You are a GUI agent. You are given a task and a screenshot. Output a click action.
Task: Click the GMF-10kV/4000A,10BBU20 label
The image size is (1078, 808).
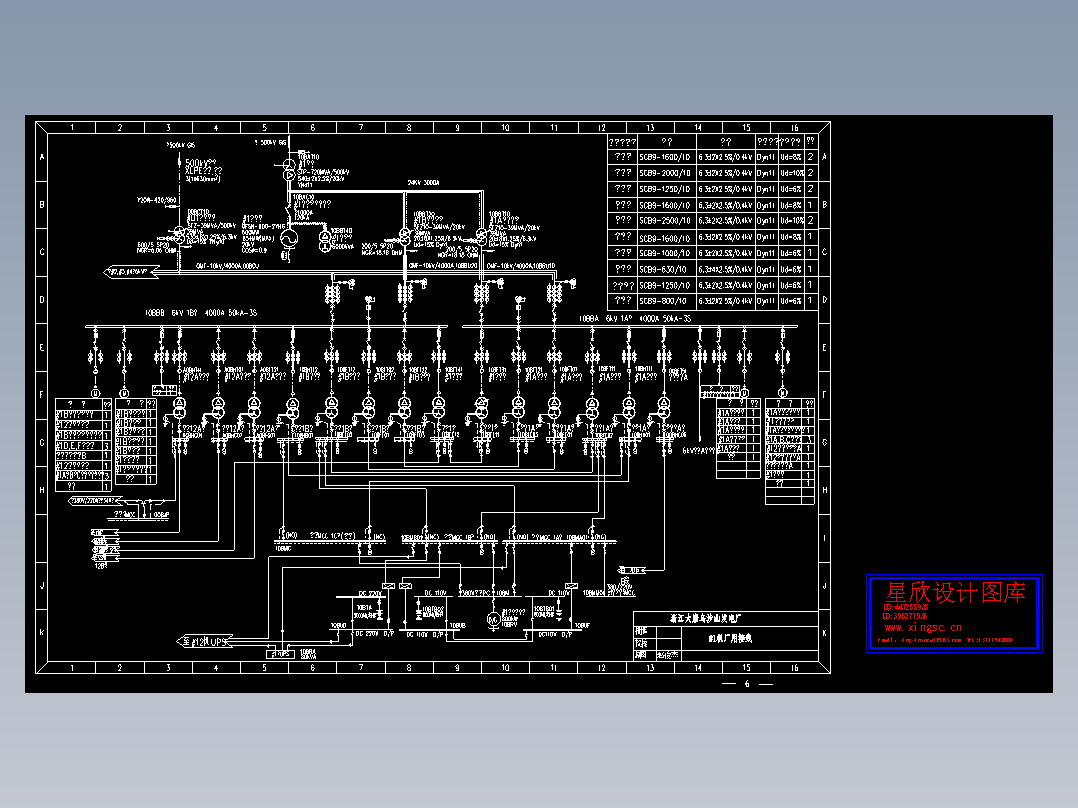point(443,265)
